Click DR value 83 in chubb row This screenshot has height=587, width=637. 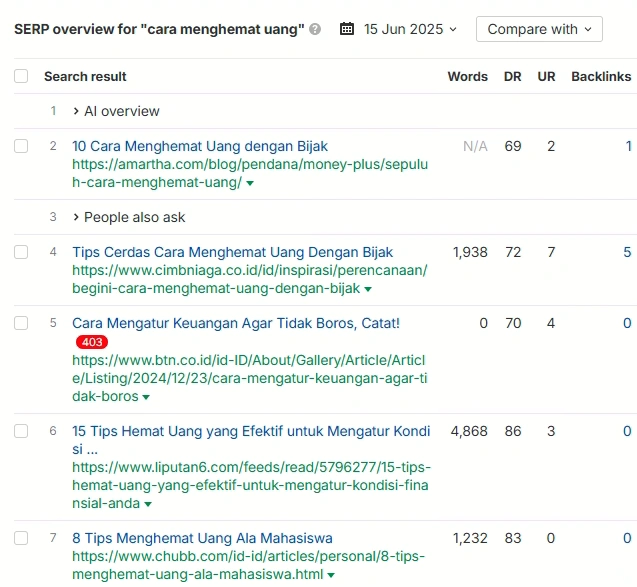[513, 538]
